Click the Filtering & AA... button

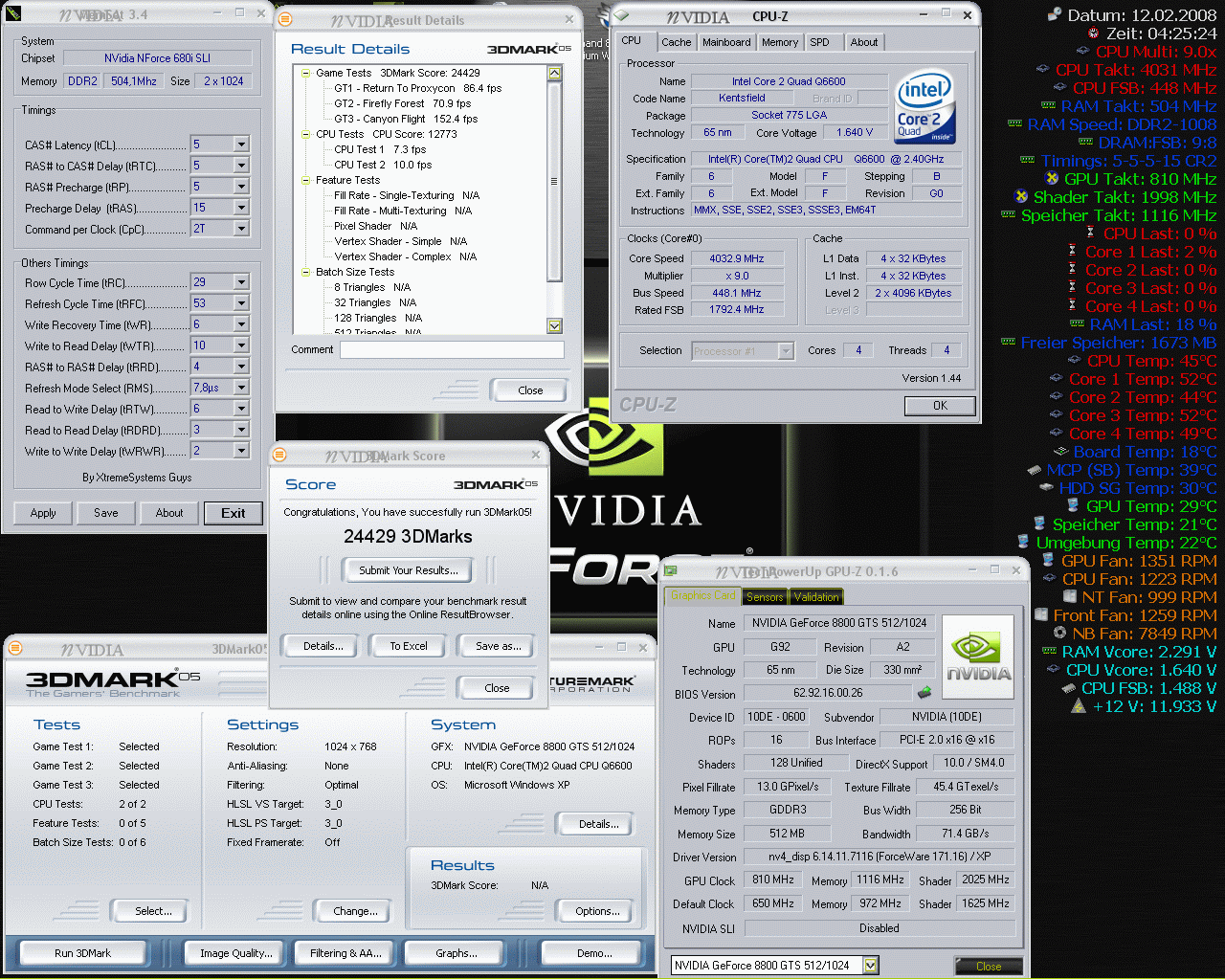click(345, 953)
